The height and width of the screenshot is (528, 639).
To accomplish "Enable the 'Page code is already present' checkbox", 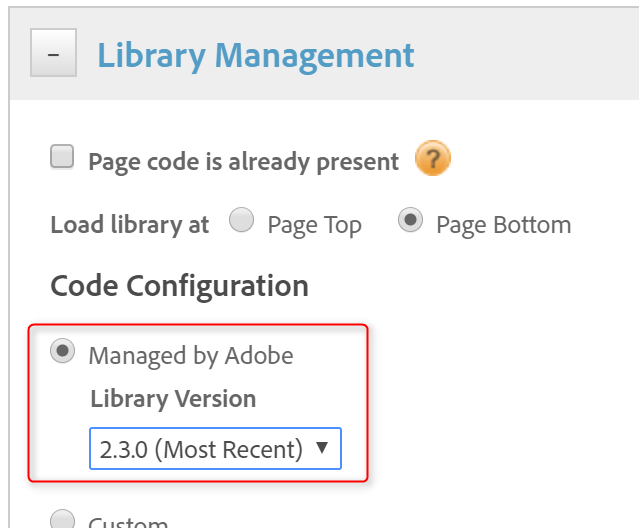I will (62, 157).
